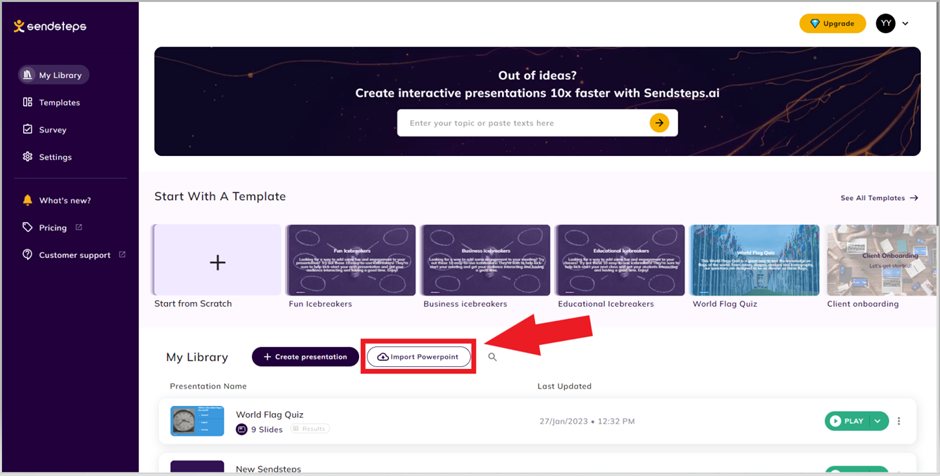This screenshot has height=476, width=940.
Task: Submit topic with the yellow arrow icon
Action: coord(659,123)
